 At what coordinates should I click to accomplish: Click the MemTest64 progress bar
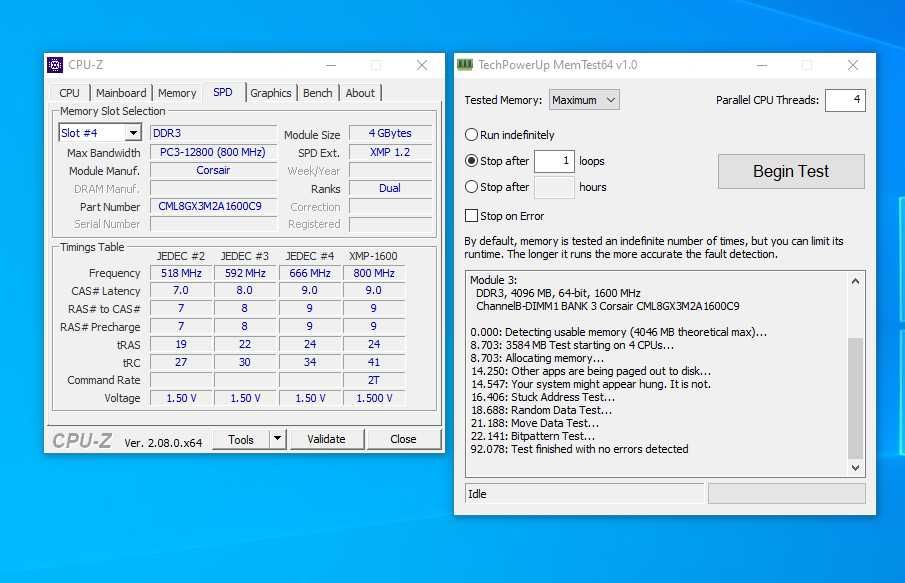[x=786, y=494]
